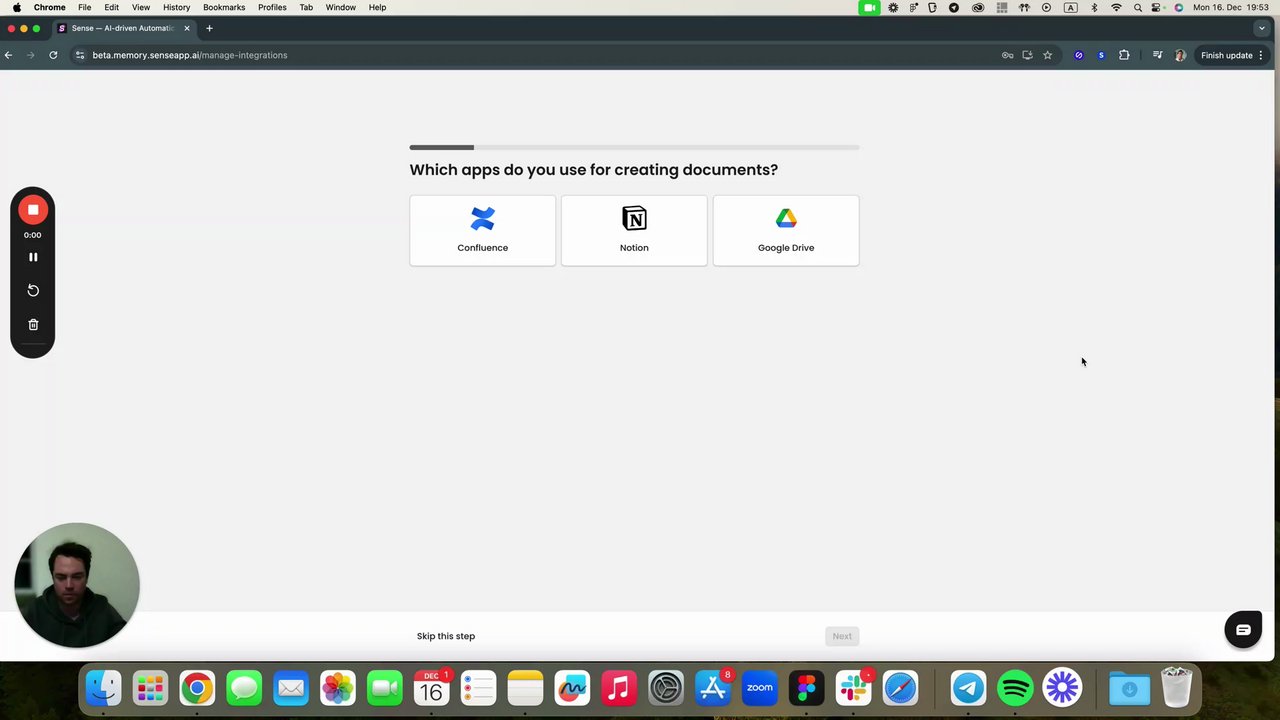The height and width of the screenshot is (720, 1280).
Task: Open Mail from the Dock
Action: click(291, 688)
